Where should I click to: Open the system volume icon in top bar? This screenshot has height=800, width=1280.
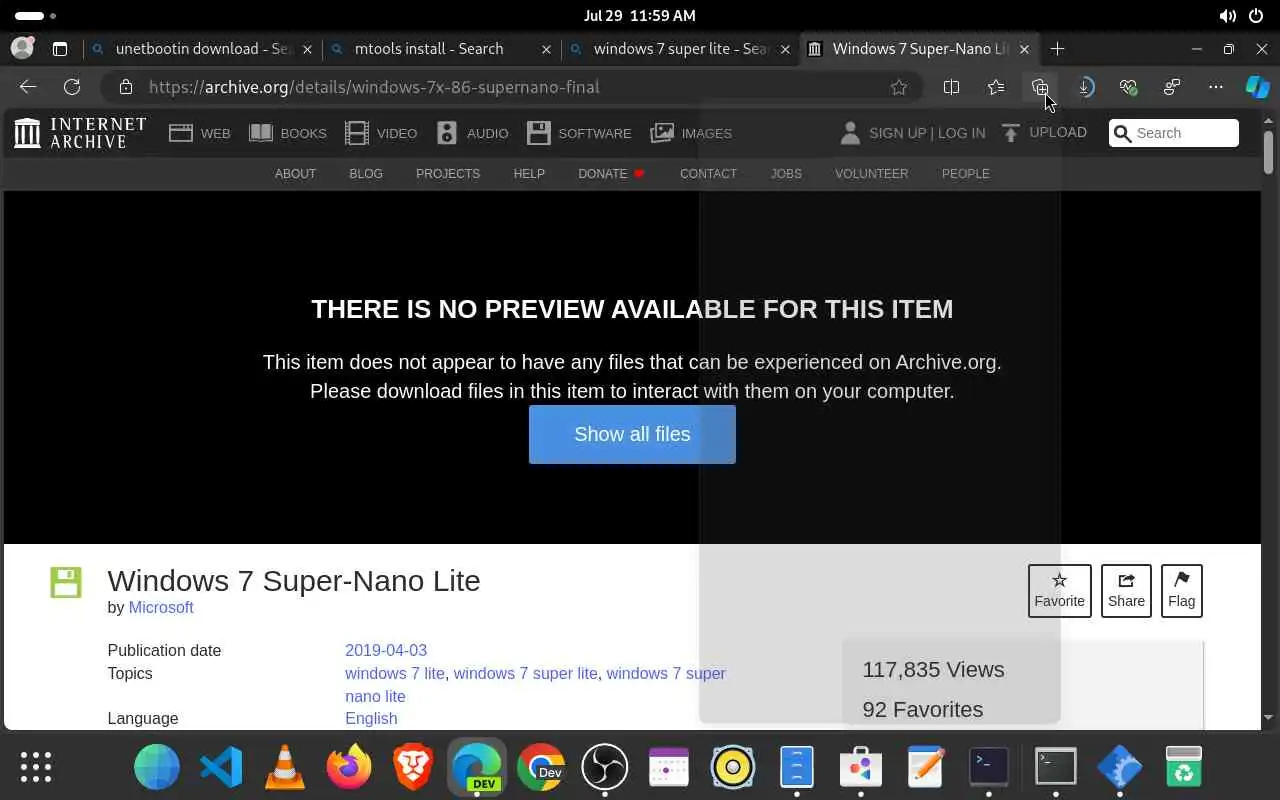[1227, 16]
